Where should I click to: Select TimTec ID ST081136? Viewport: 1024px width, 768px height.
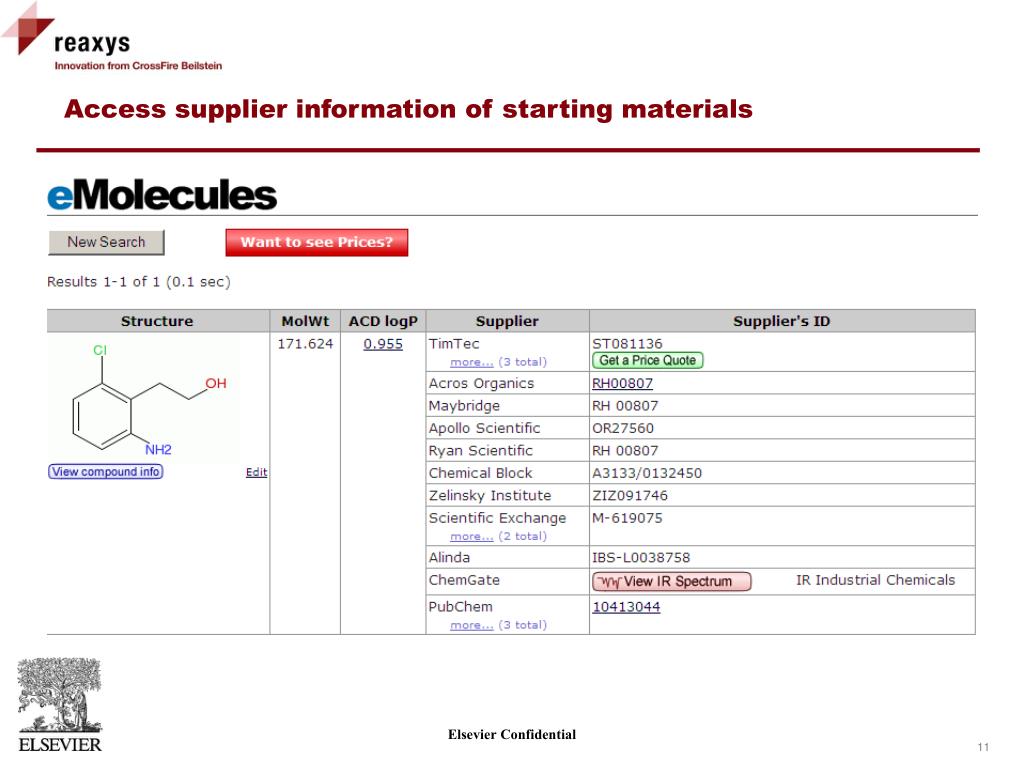627,344
